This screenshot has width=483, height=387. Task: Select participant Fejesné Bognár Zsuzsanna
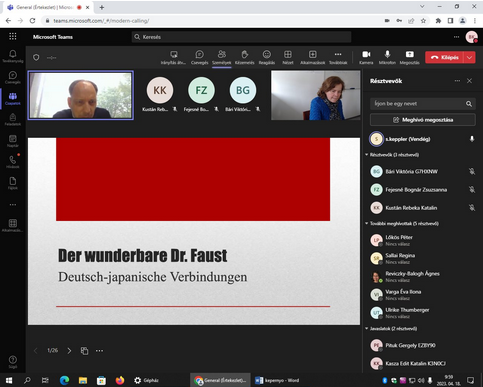[x=423, y=190]
